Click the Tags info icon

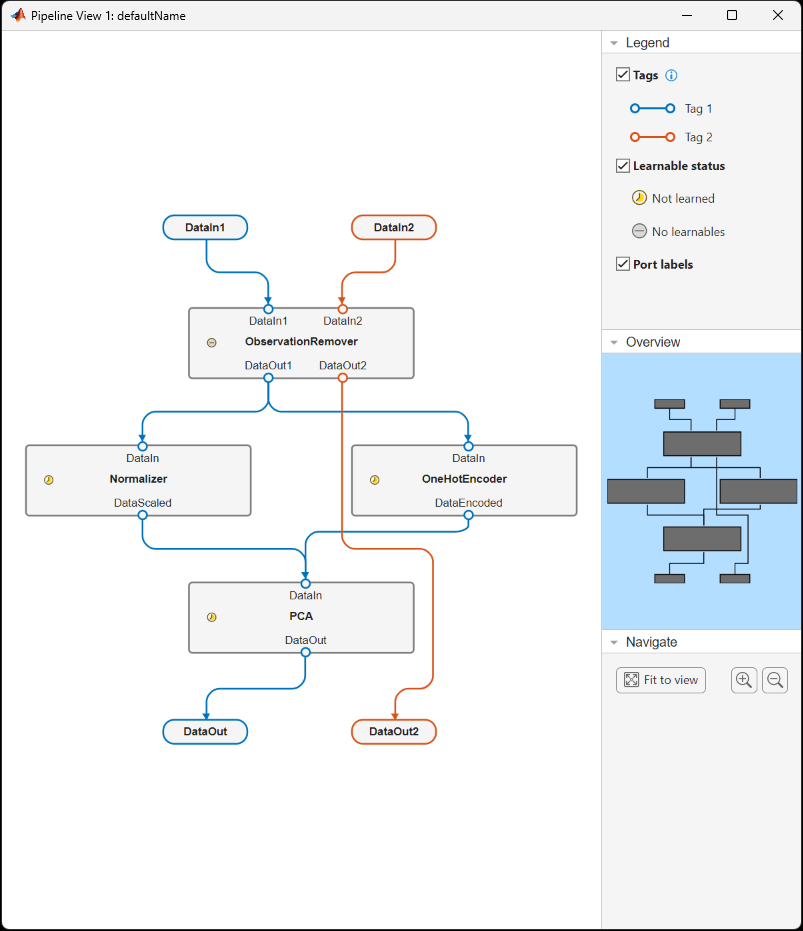pos(672,75)
